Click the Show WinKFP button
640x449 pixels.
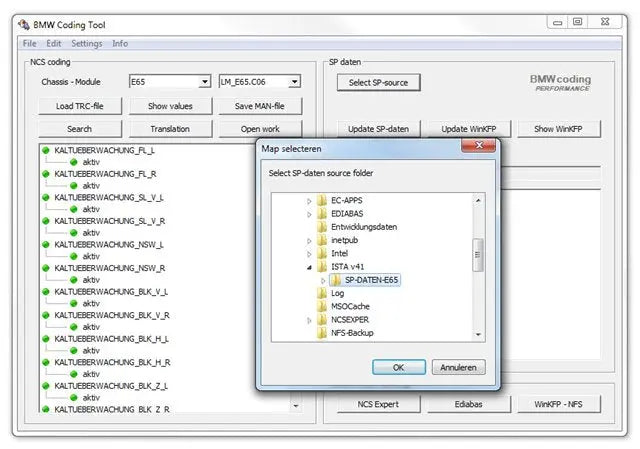[558, 129]
